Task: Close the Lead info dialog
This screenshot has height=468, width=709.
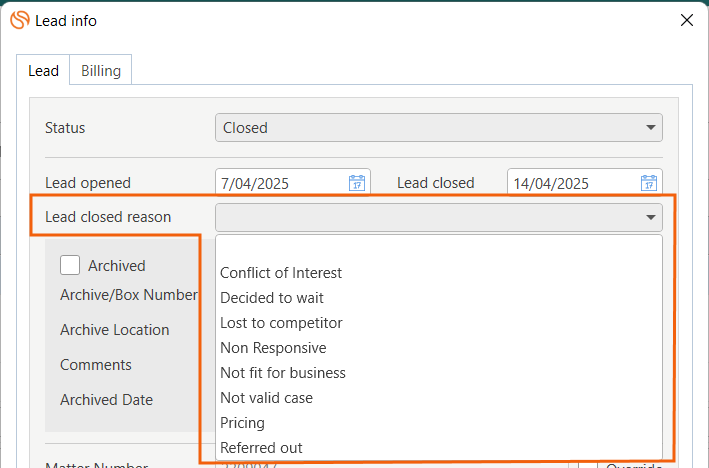Action: (686, 20)
